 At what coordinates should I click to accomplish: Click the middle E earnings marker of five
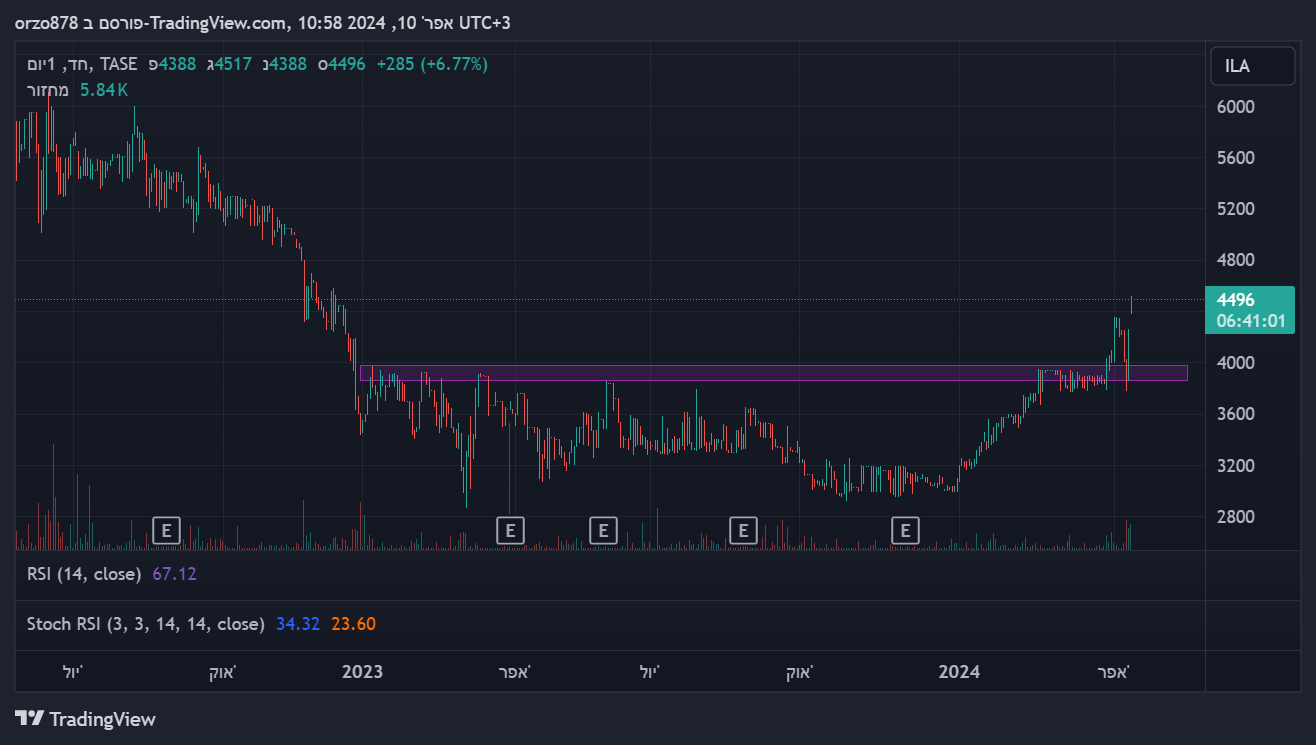(x=603, y=529)
